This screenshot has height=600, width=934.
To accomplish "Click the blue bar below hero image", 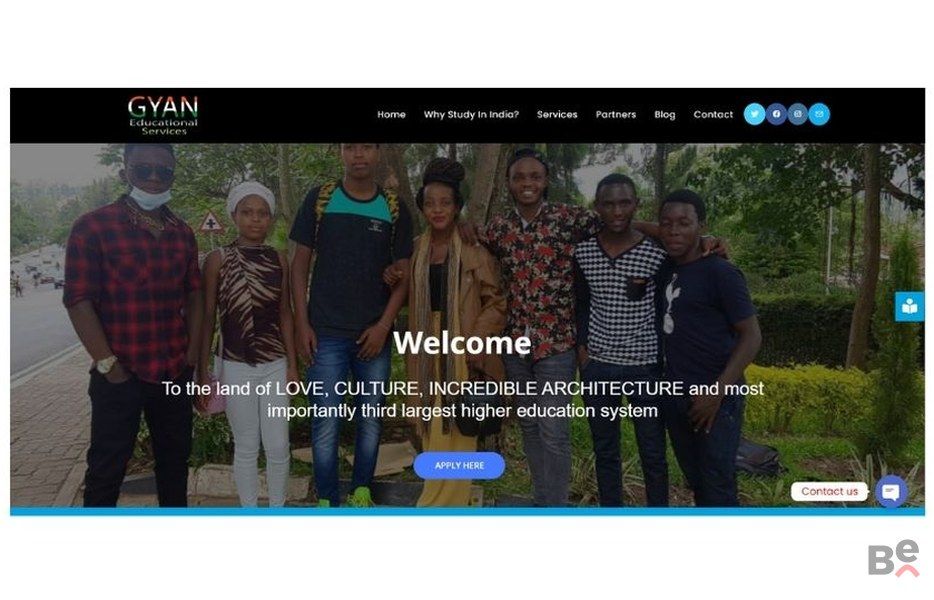I will 468,511.
